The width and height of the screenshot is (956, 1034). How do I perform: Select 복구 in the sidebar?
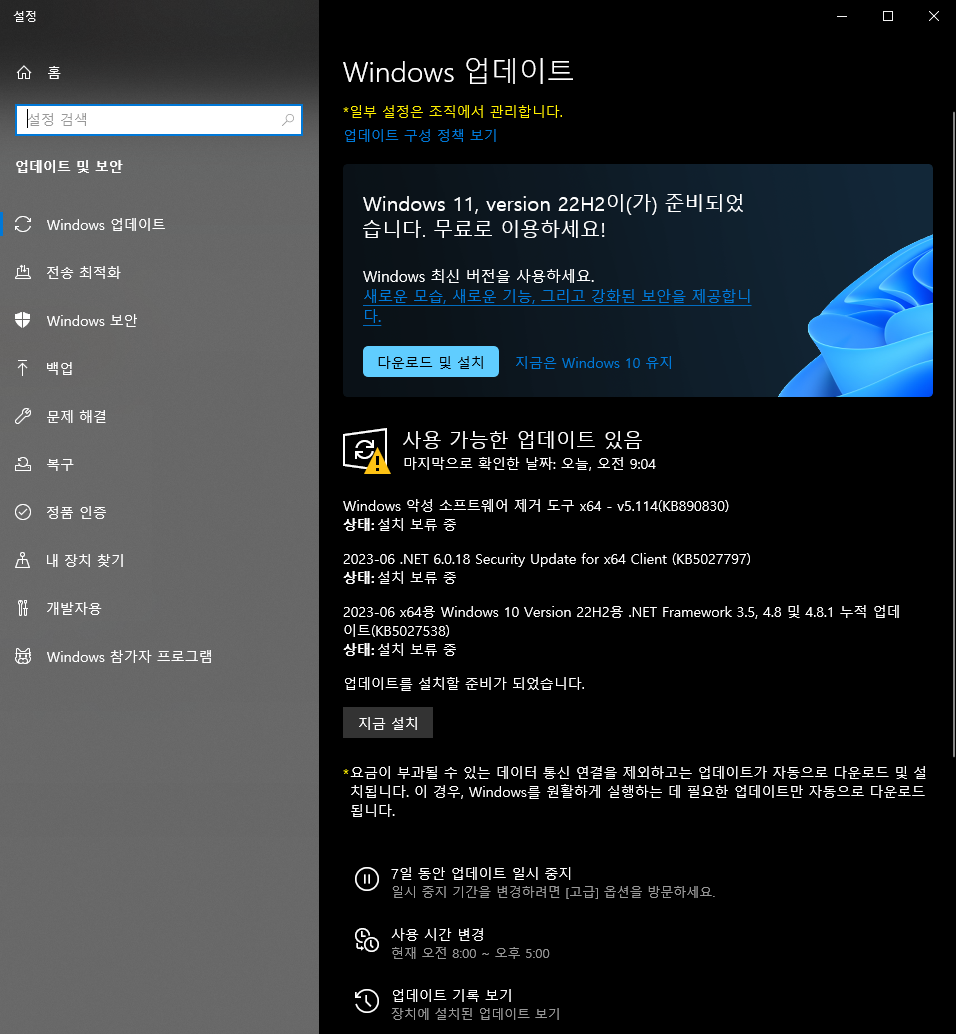coord(160,464)
